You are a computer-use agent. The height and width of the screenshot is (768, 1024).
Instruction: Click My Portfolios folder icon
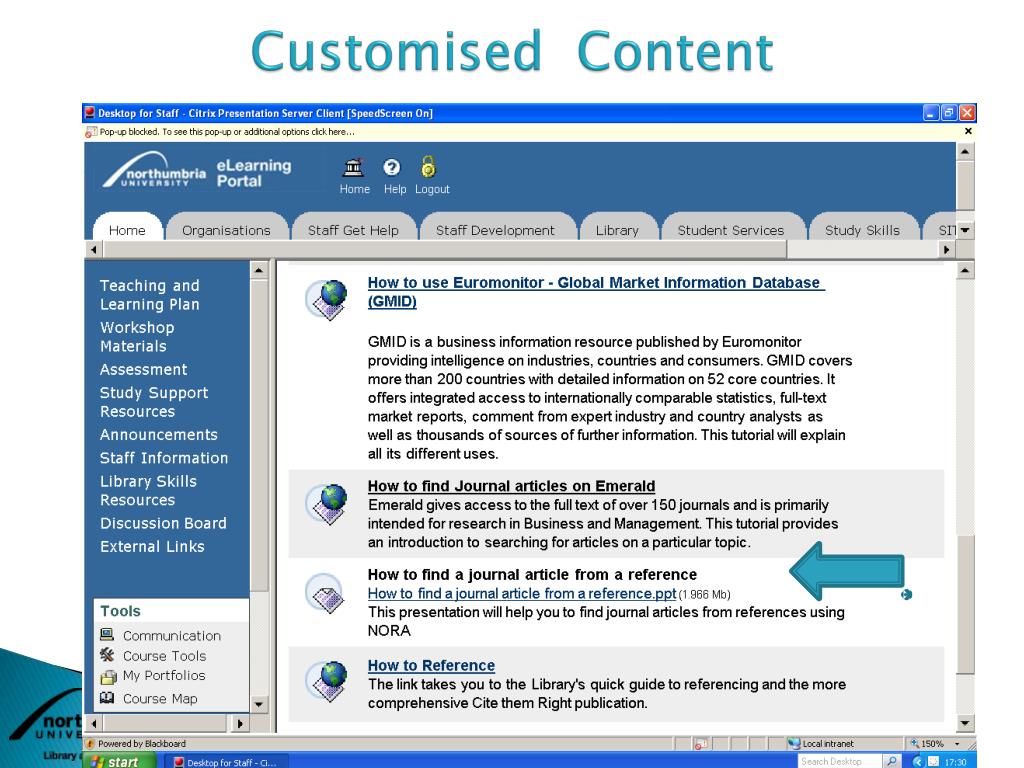(x=108, y=677)
